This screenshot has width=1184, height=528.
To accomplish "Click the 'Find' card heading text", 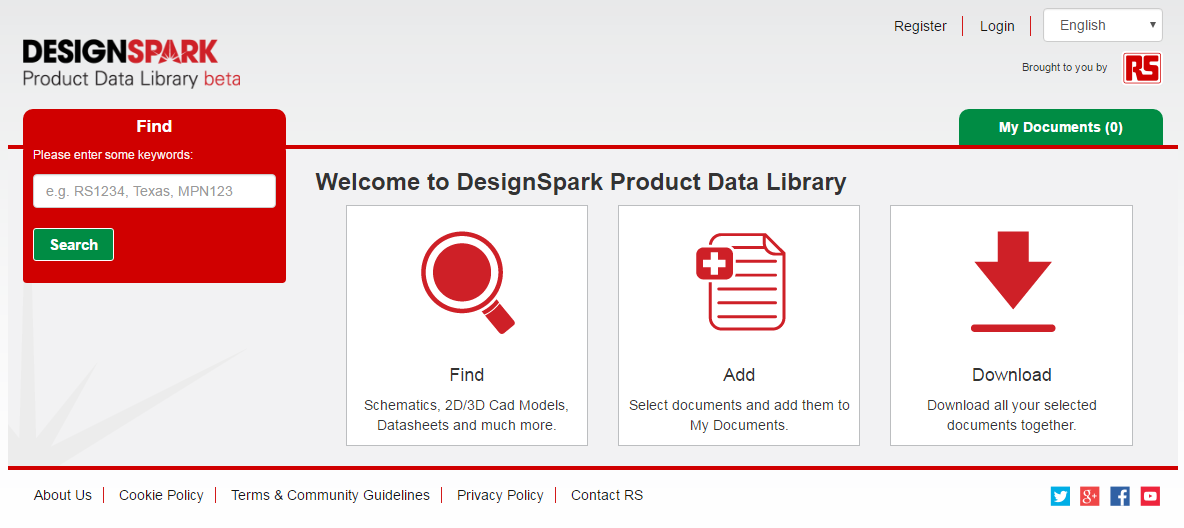I will pyautogui.click(x=467, y=375).
